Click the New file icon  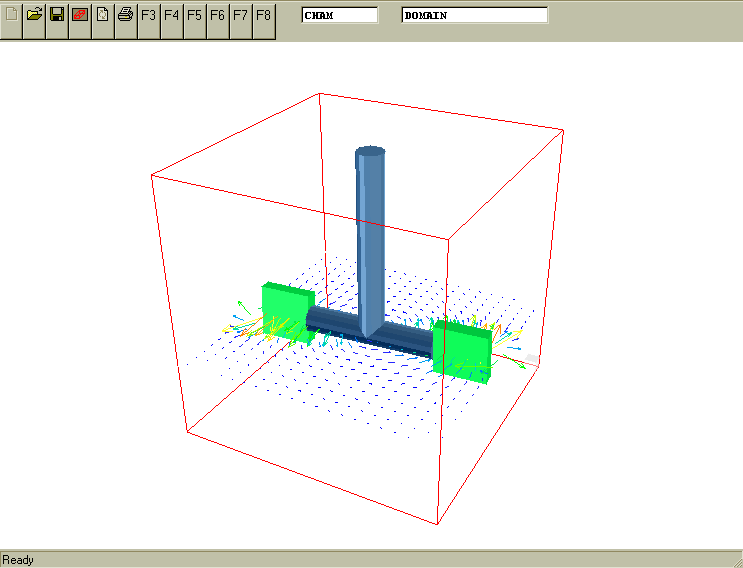click(11, 15)
